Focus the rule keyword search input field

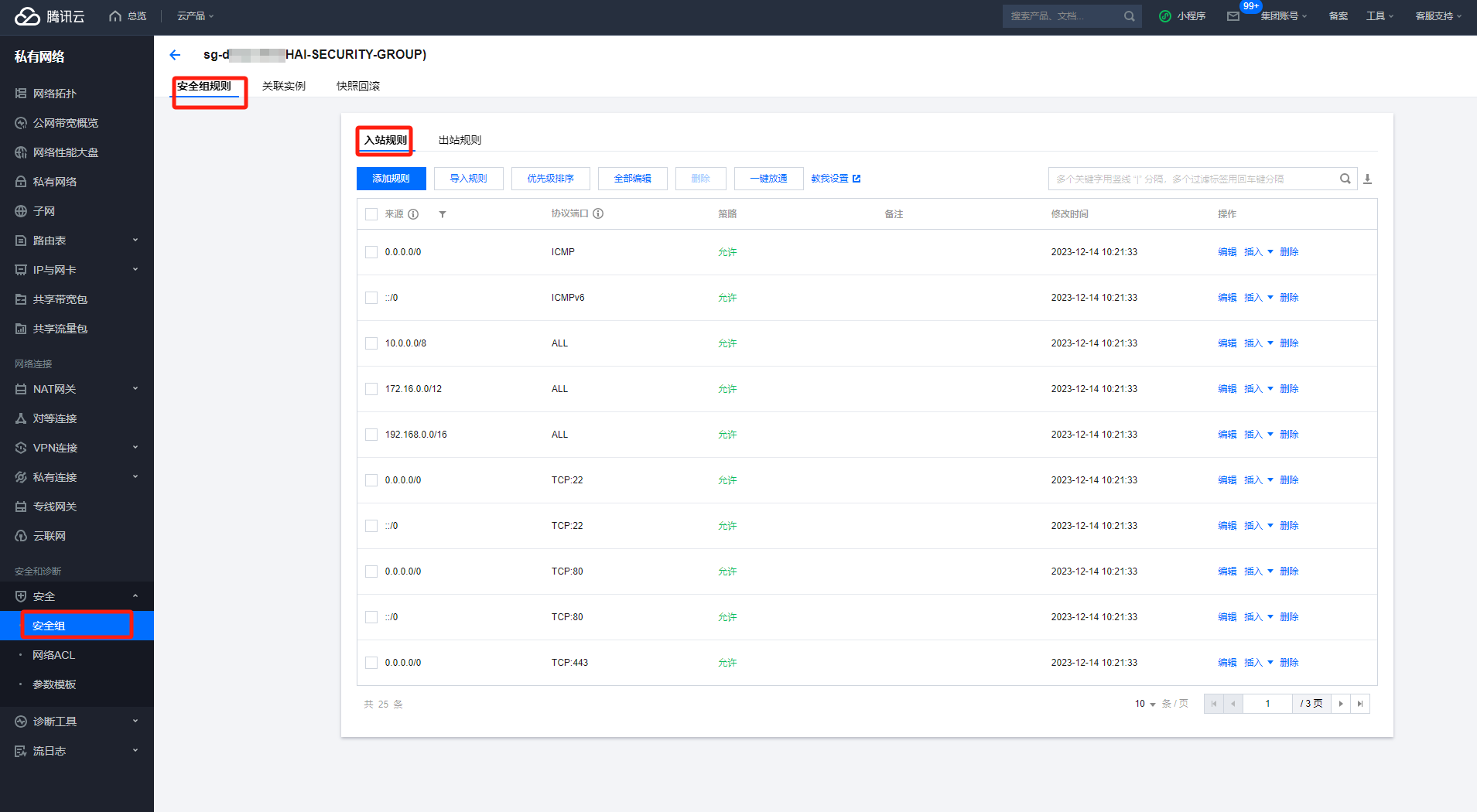coord(1192,179)
